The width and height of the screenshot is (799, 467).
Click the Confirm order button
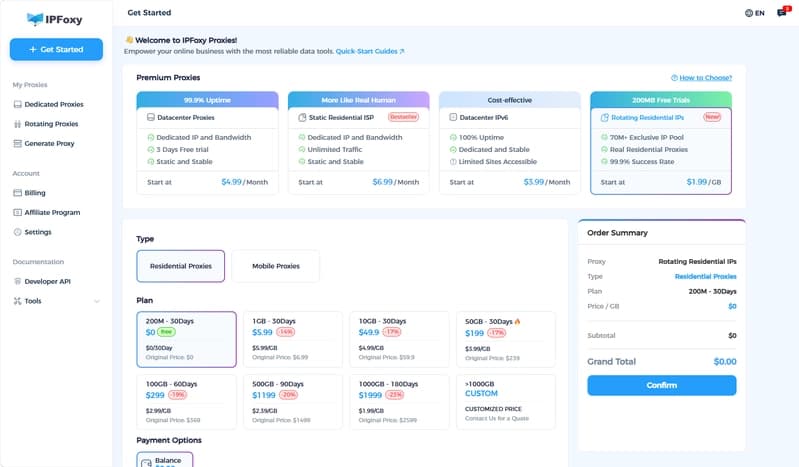tap(661, 385)
